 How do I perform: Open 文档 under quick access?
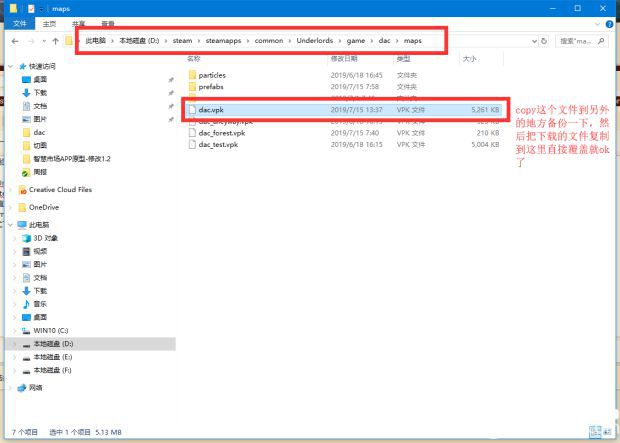[x=40, y=106]
